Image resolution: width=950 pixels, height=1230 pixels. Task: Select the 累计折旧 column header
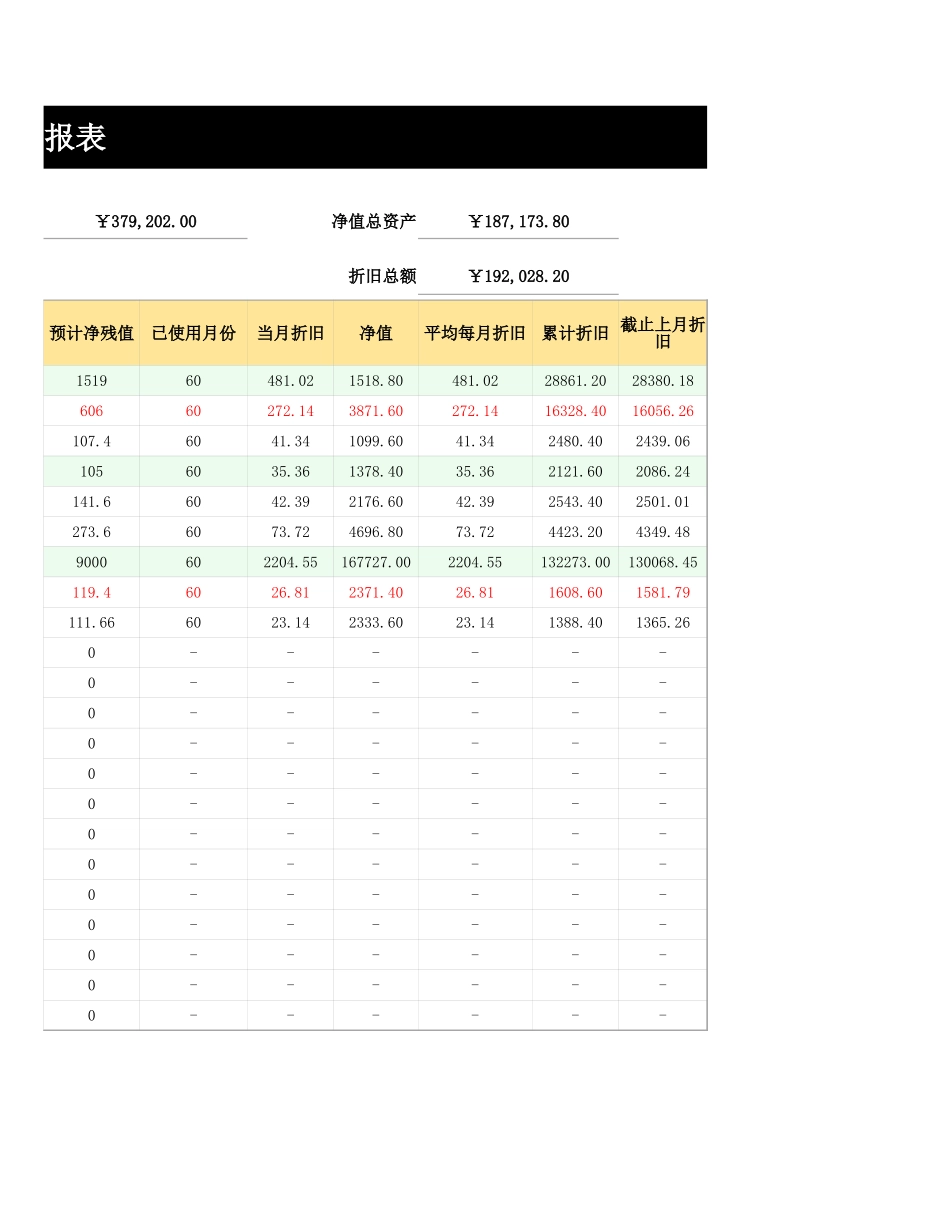(575, 333)
